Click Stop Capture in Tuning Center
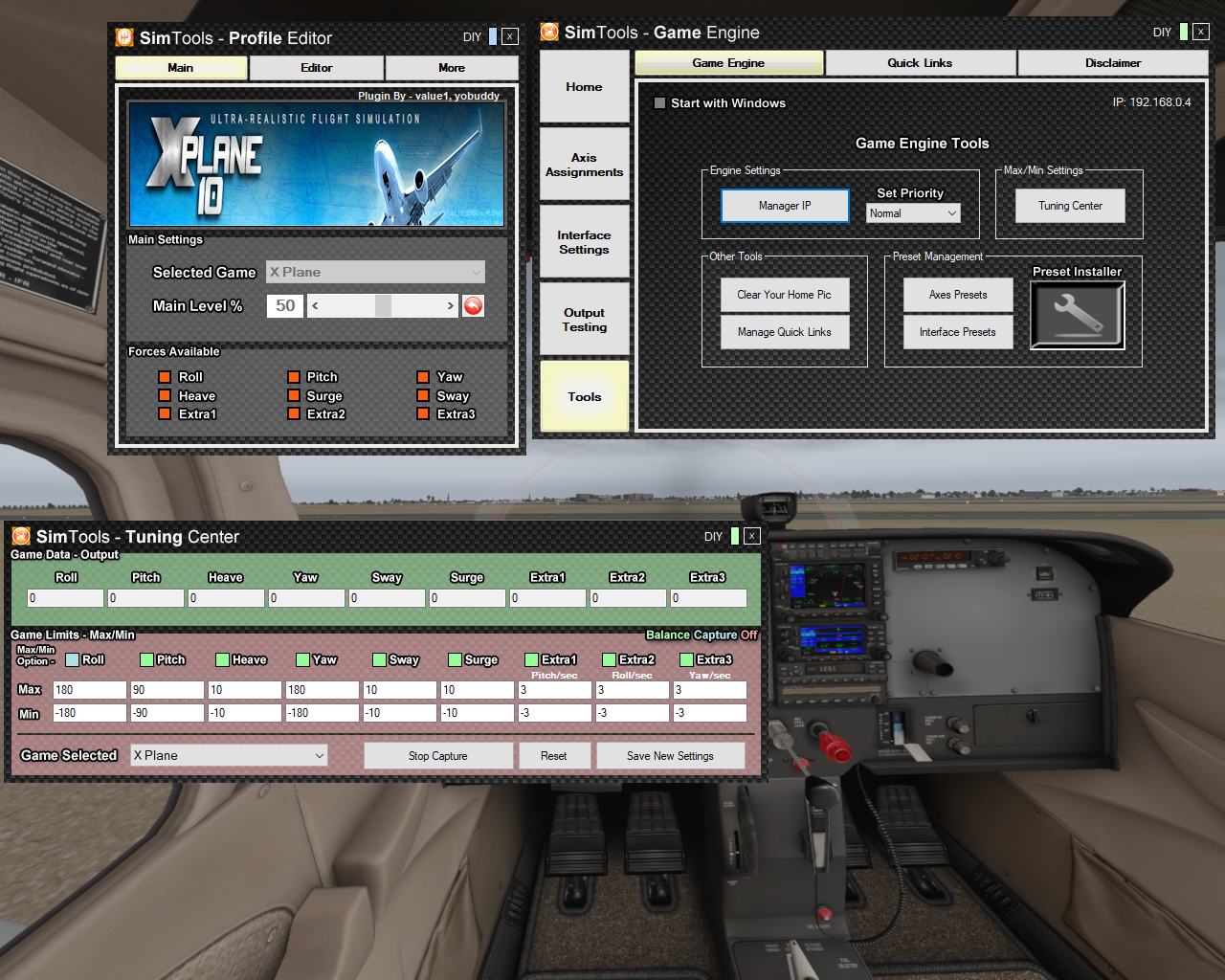The height and width of the screenshot is (980, 1225). click(x=438, y=756)
